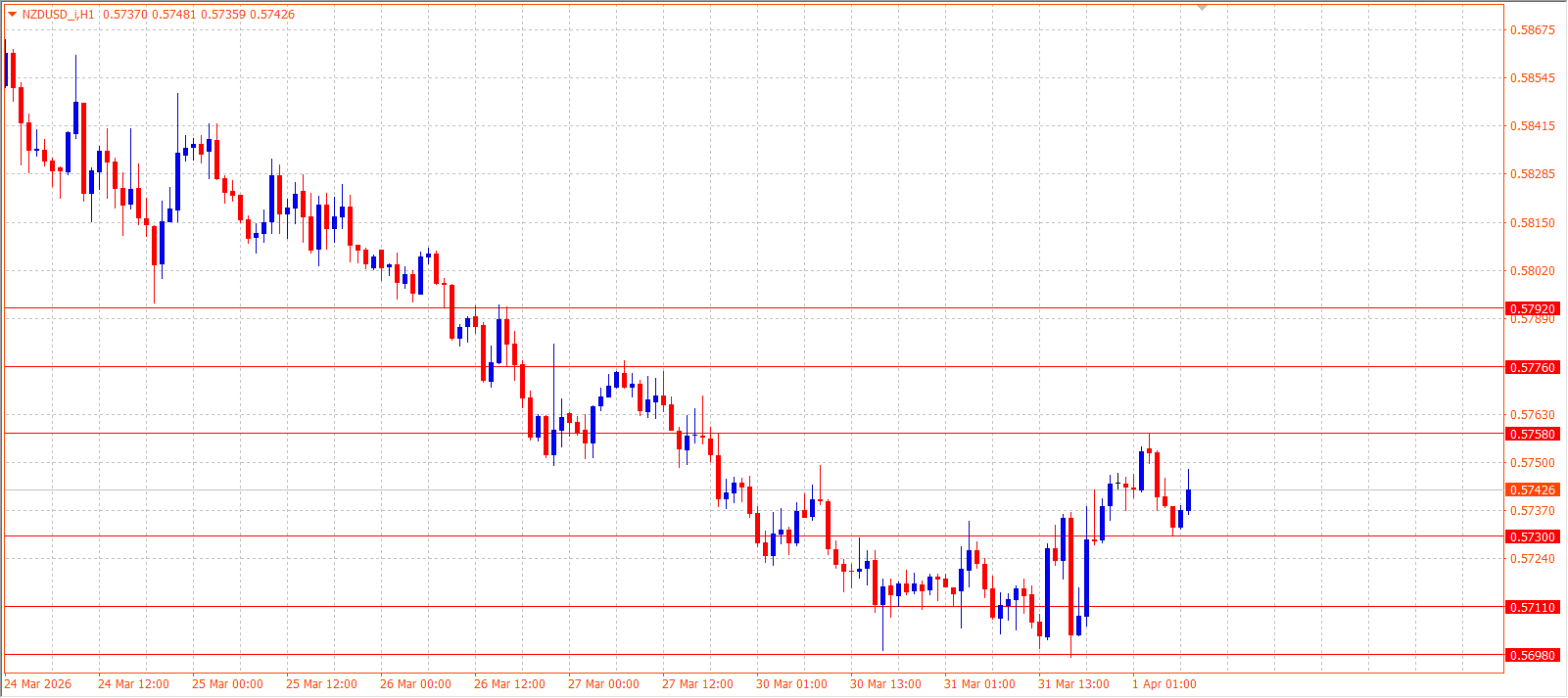Click the gray chart shift marker triangle
This screenshot has height=698, width=1568.
[x=1203, y=8]
